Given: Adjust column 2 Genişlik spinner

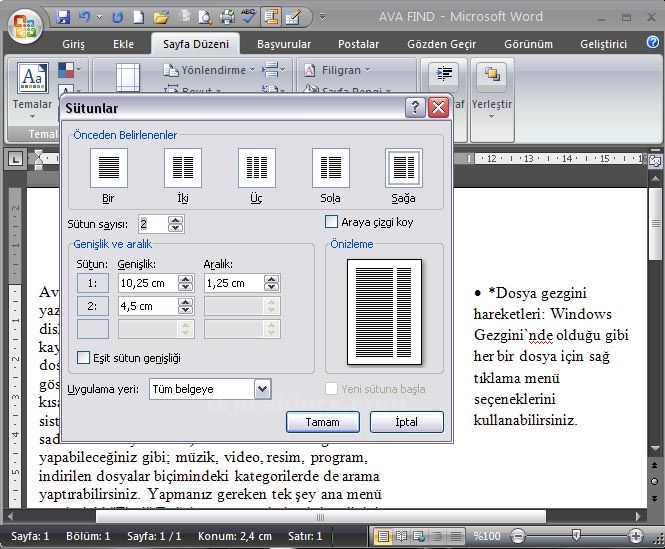Looking at the screenshot, I should pyautogui.click(x=185, y=305).
